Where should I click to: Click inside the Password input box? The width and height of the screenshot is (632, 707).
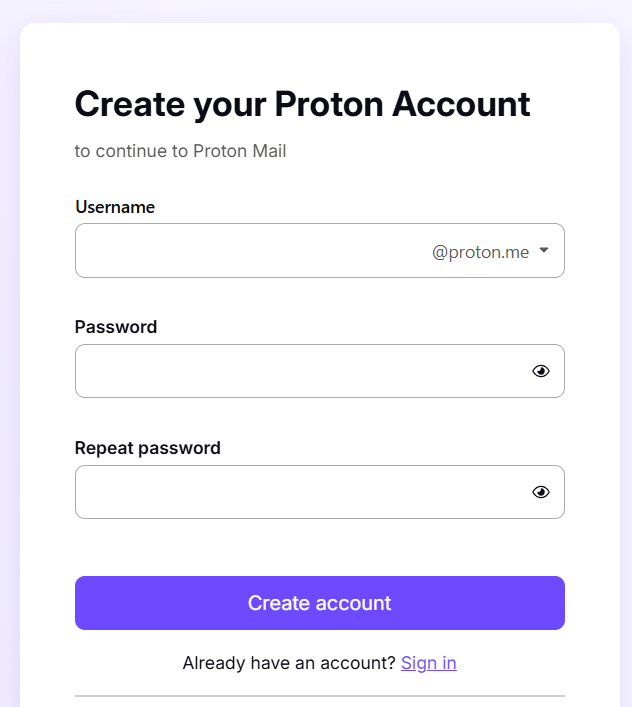300,371
